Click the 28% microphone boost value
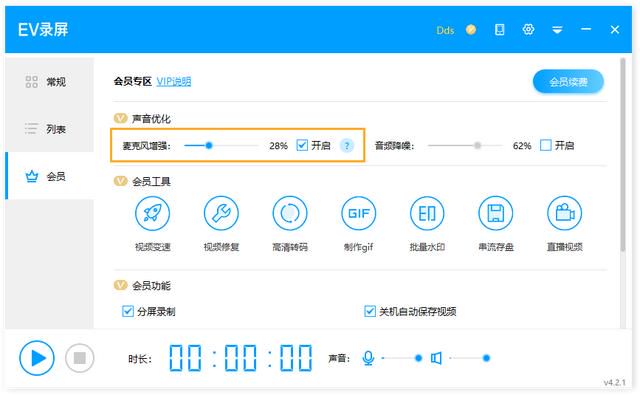The image size is (640, 395). click(x=278, y=146)
